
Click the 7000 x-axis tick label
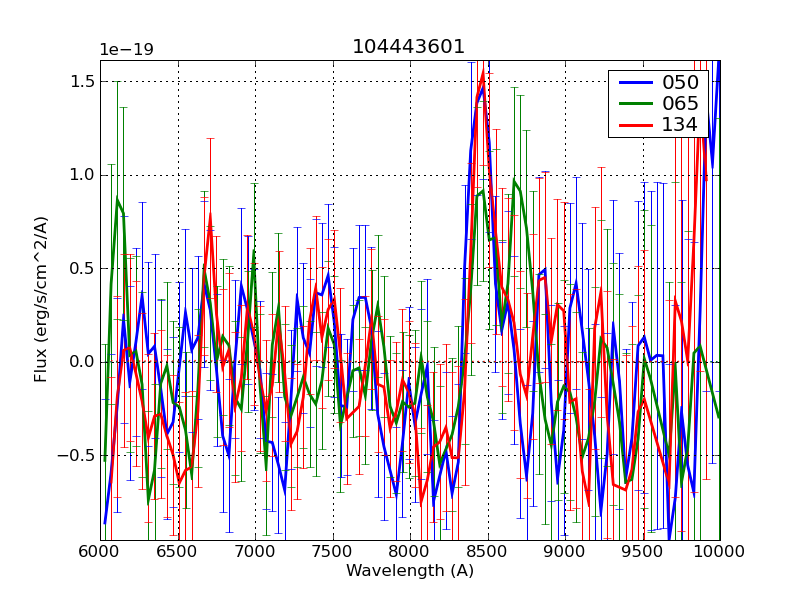pyautogui.click(x=255, y=551)
